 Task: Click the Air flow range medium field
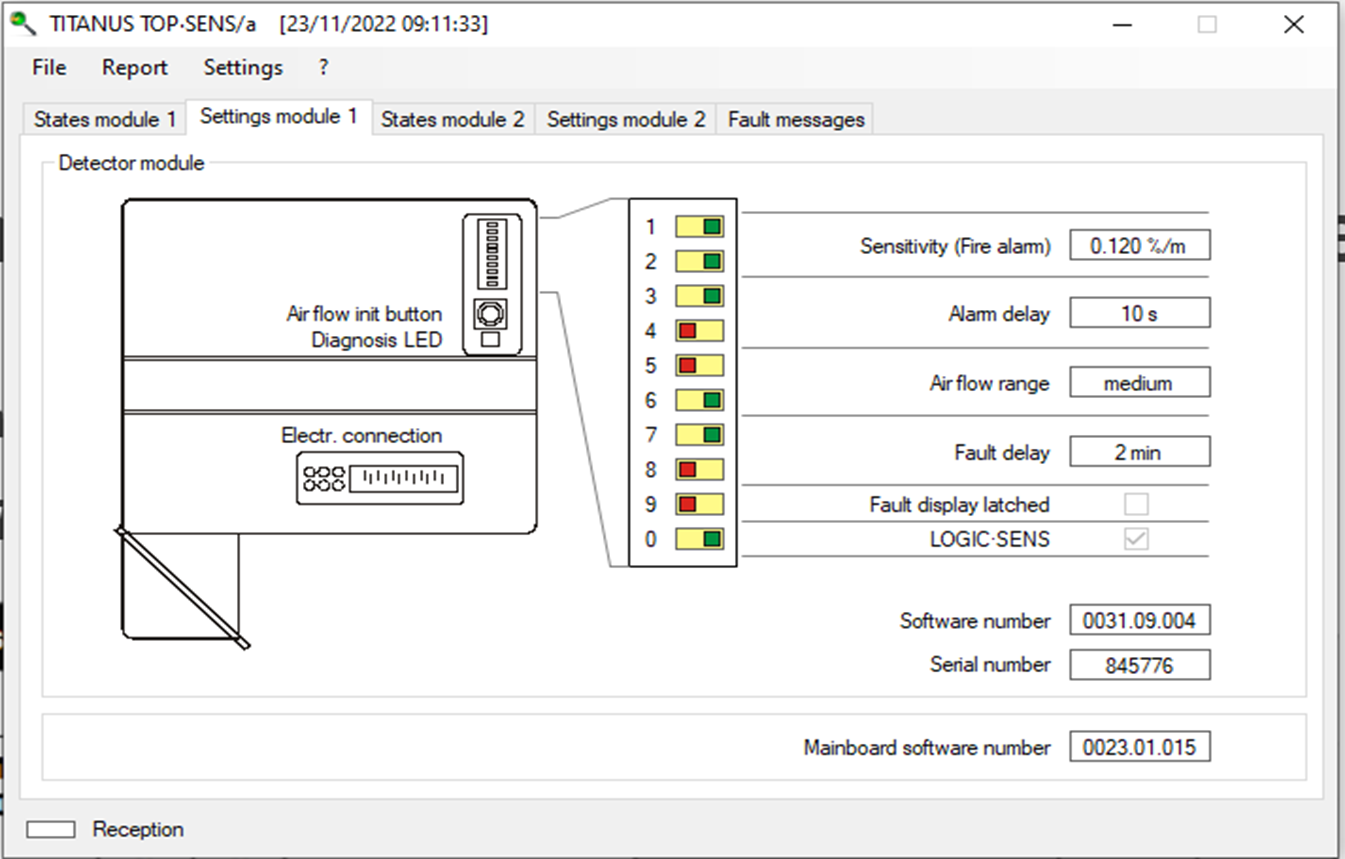(1139, 382)
